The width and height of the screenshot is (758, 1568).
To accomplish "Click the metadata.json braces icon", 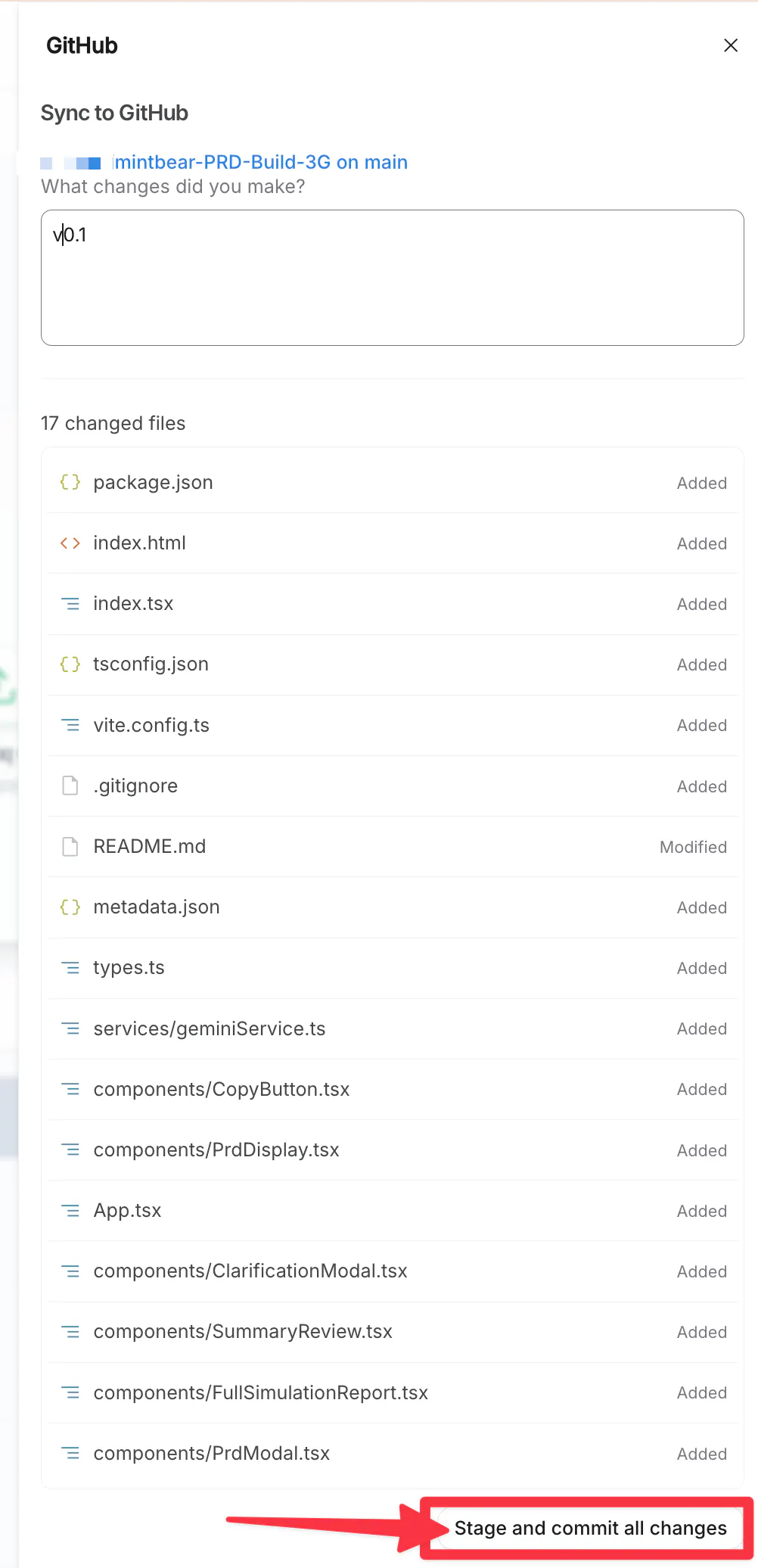I will pyautogui.click(x=70, y=907).
